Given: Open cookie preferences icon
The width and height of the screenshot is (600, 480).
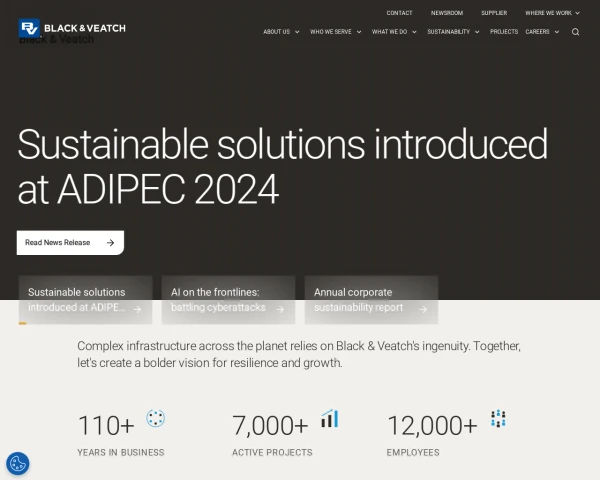Looking at the screenshot, I should (17, 463).
